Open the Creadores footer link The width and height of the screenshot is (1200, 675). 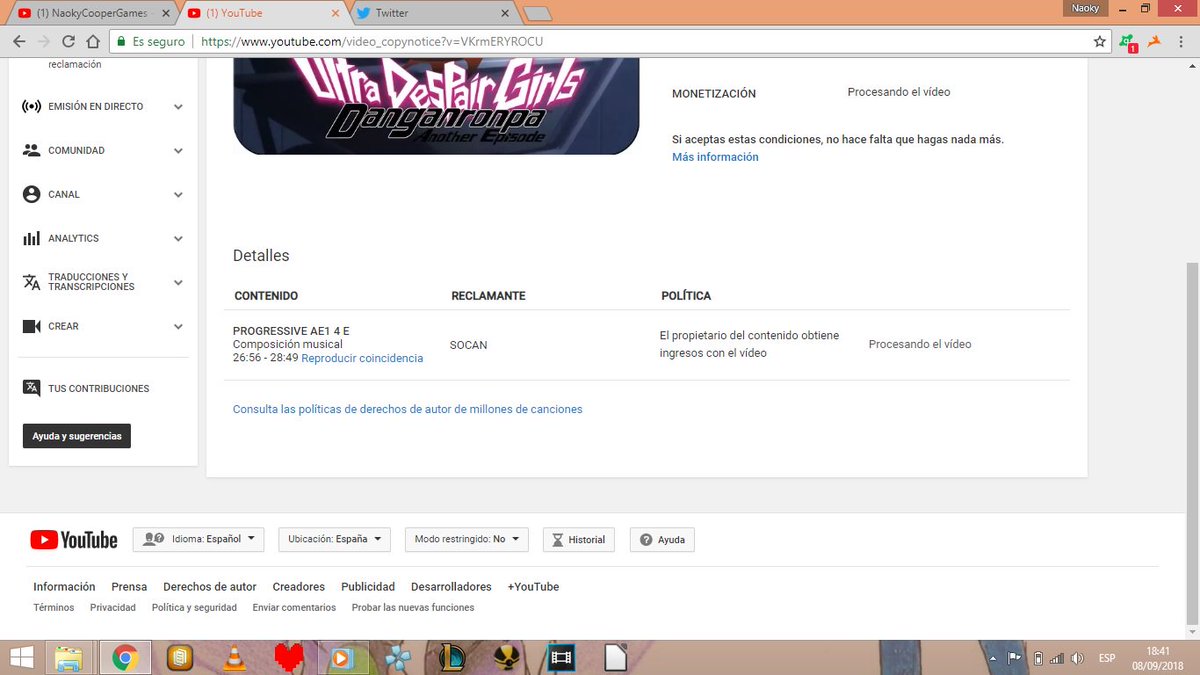(299, 587)
